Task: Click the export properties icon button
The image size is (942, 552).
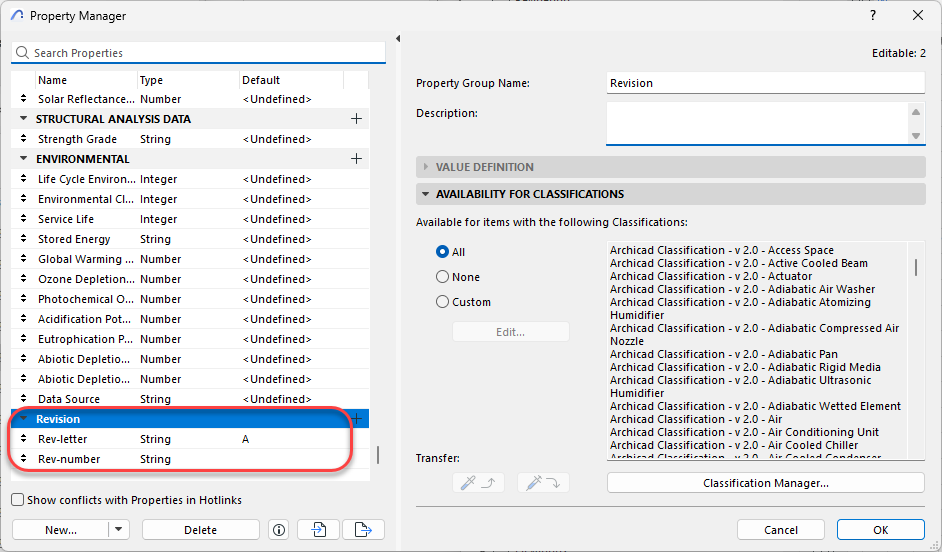Action: pyautogui.click(x=363, y=530)
